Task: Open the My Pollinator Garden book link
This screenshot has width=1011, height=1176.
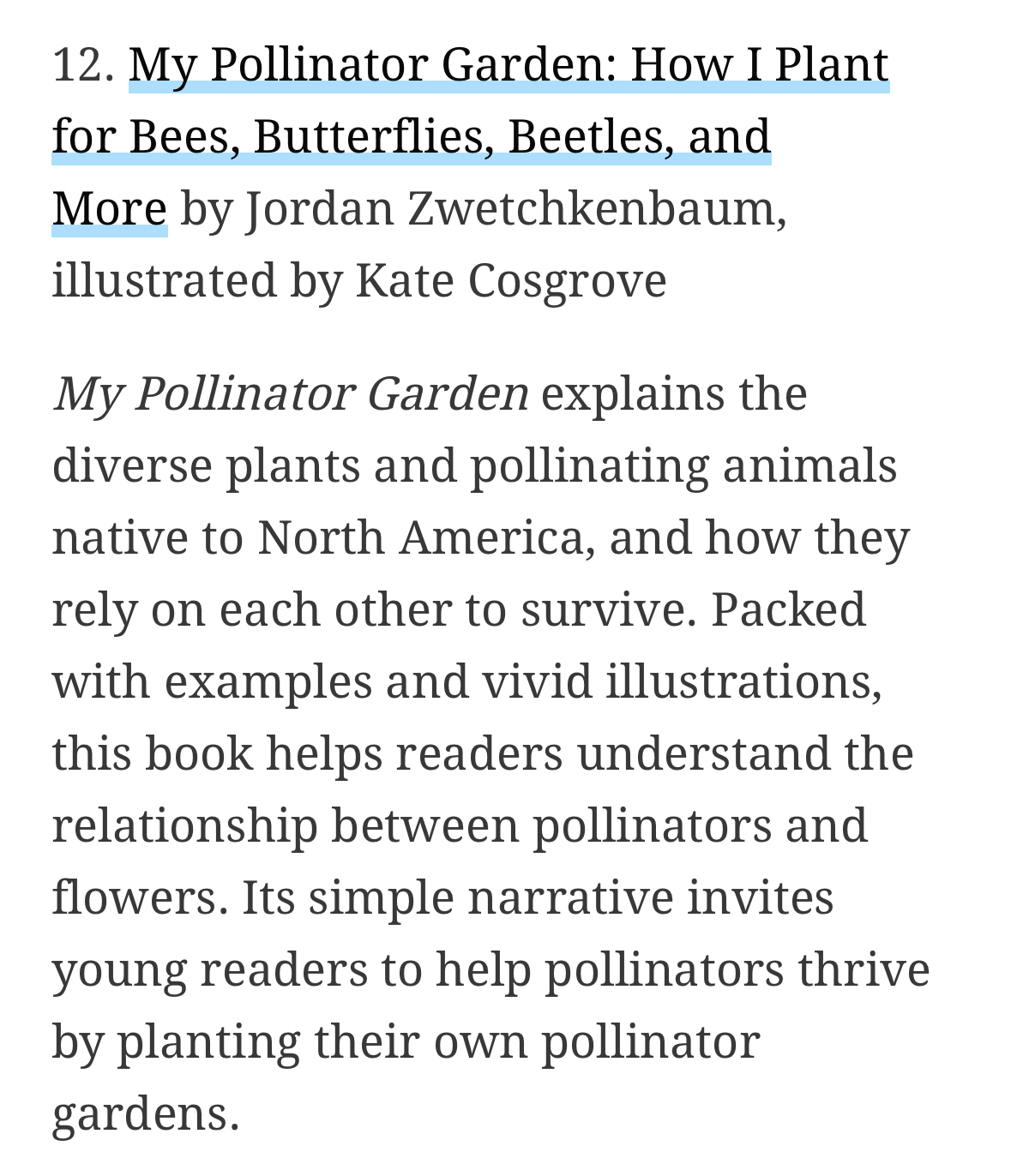Action: (508, 64)
